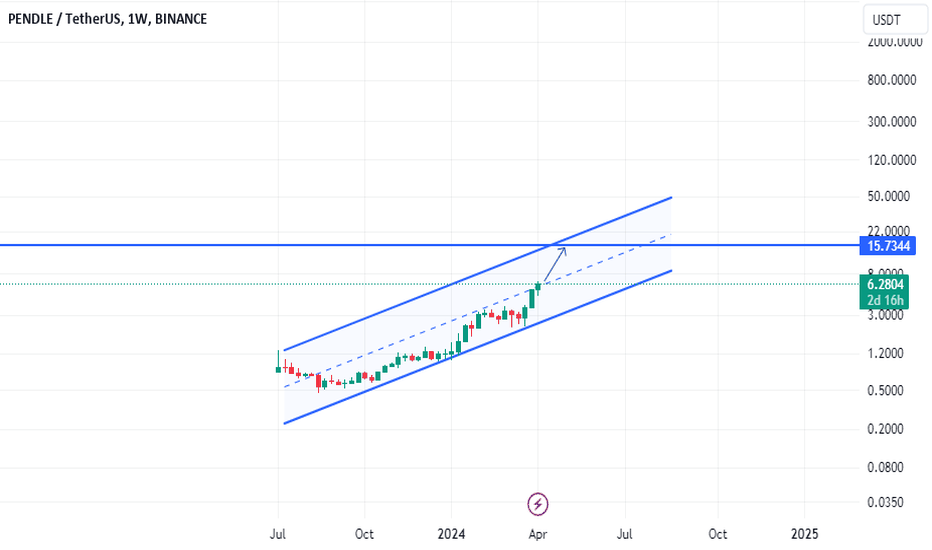Click the 0.0800 price axis label
Image resolution: width=932 pixels, height=550 pixels.
(x=886, y=467)
